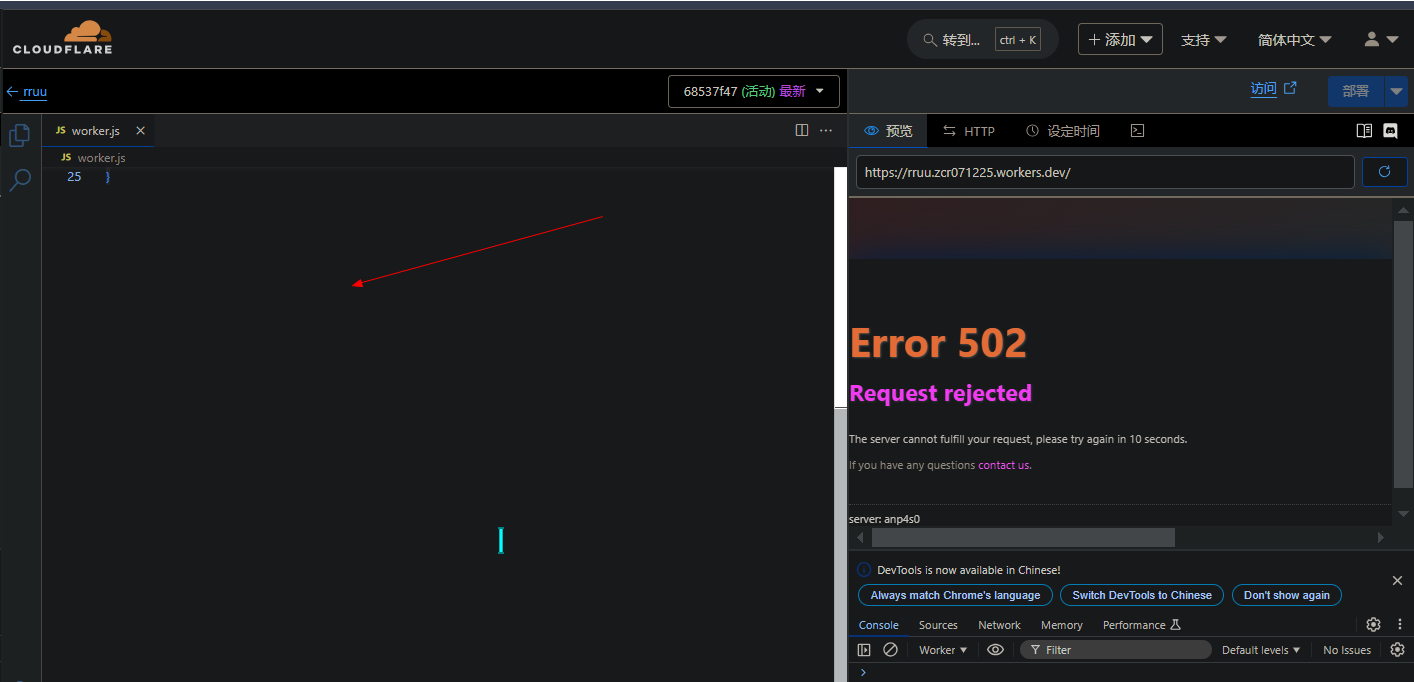Open the Search icon in editor sidebar

coord(20,180)
